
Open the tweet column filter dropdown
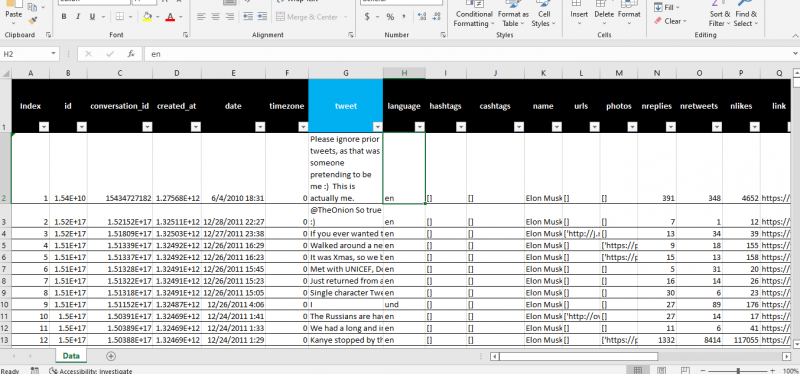pyautogui.click(x=378, y=127)
